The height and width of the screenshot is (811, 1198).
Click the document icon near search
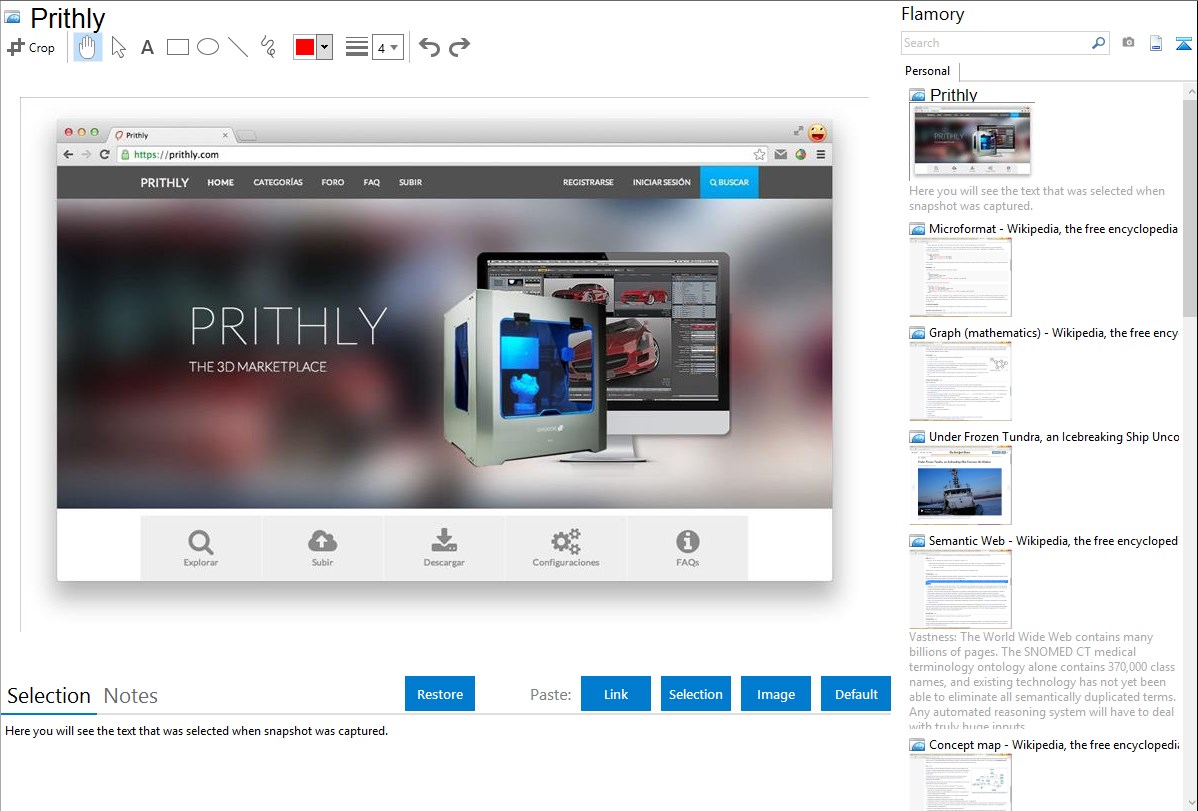(x=1156, y=43)
